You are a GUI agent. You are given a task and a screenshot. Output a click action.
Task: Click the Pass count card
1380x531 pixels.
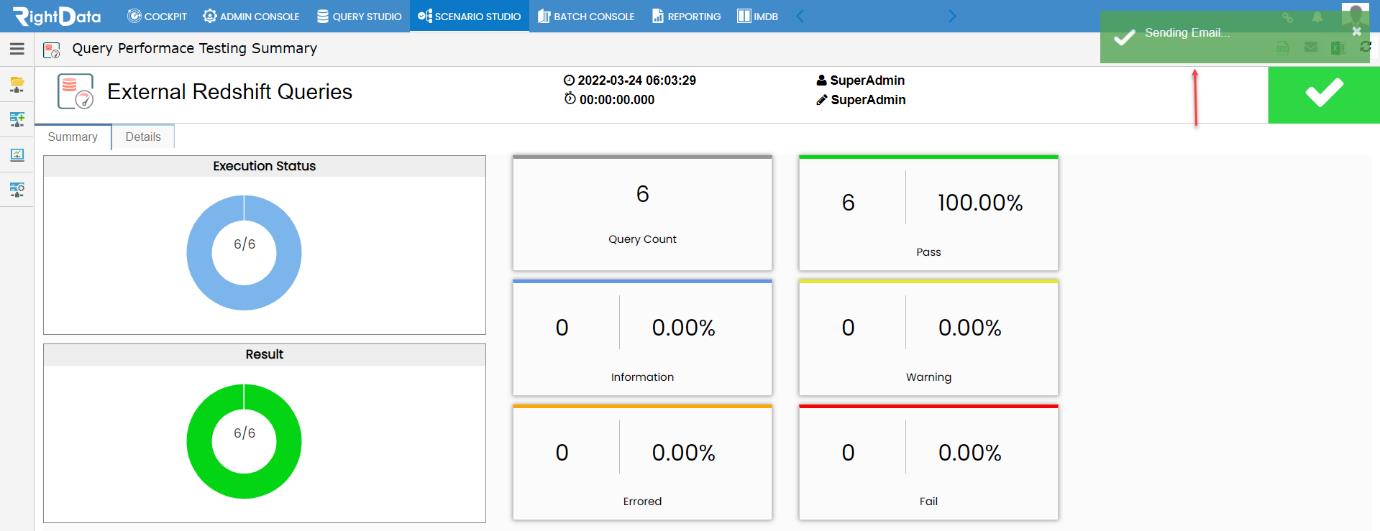point(928,213)
